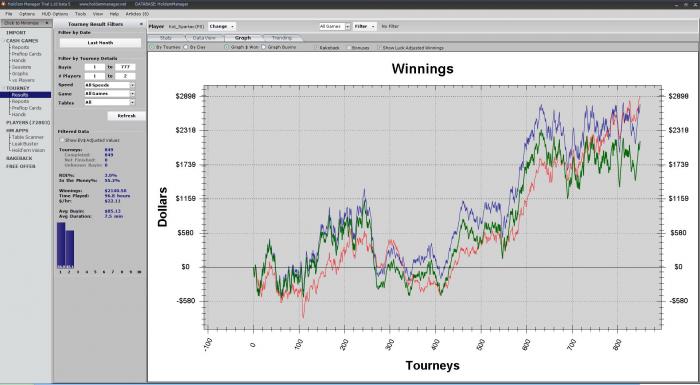The image size is (700, 385).
Task: Open the Change player dropdown
Action: click(x=221, y=26)
